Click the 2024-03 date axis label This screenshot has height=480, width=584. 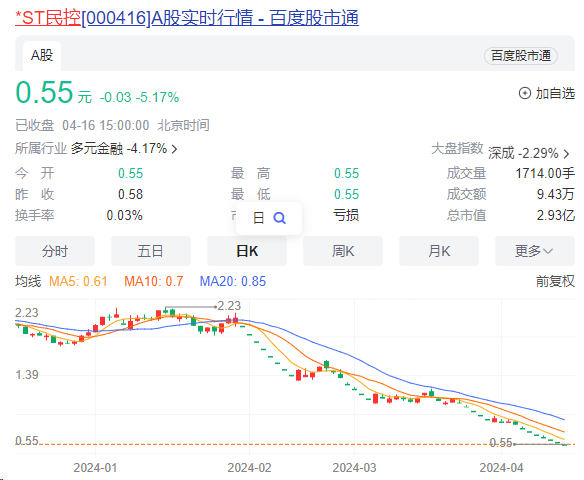click(354, 468)
